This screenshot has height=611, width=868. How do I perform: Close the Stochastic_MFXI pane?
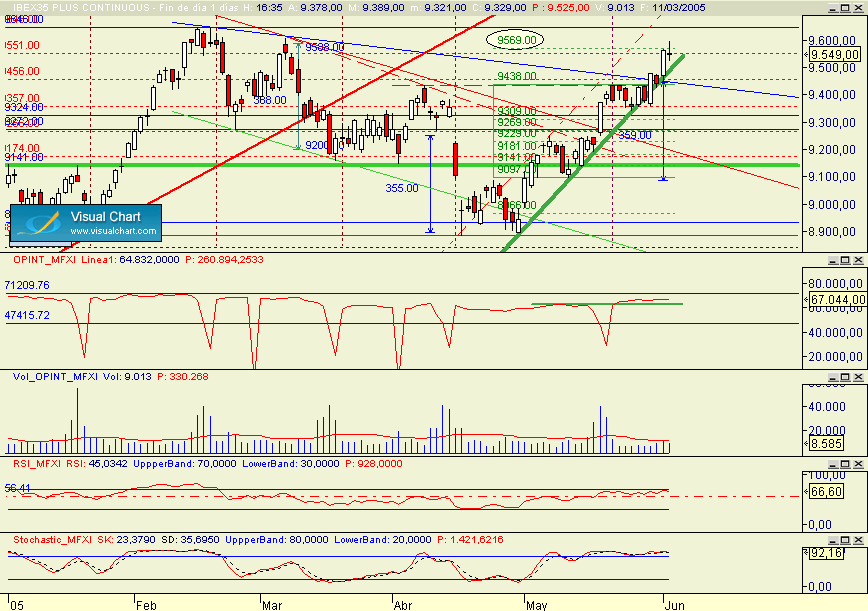pyautogui.click(x=858, y=540)
